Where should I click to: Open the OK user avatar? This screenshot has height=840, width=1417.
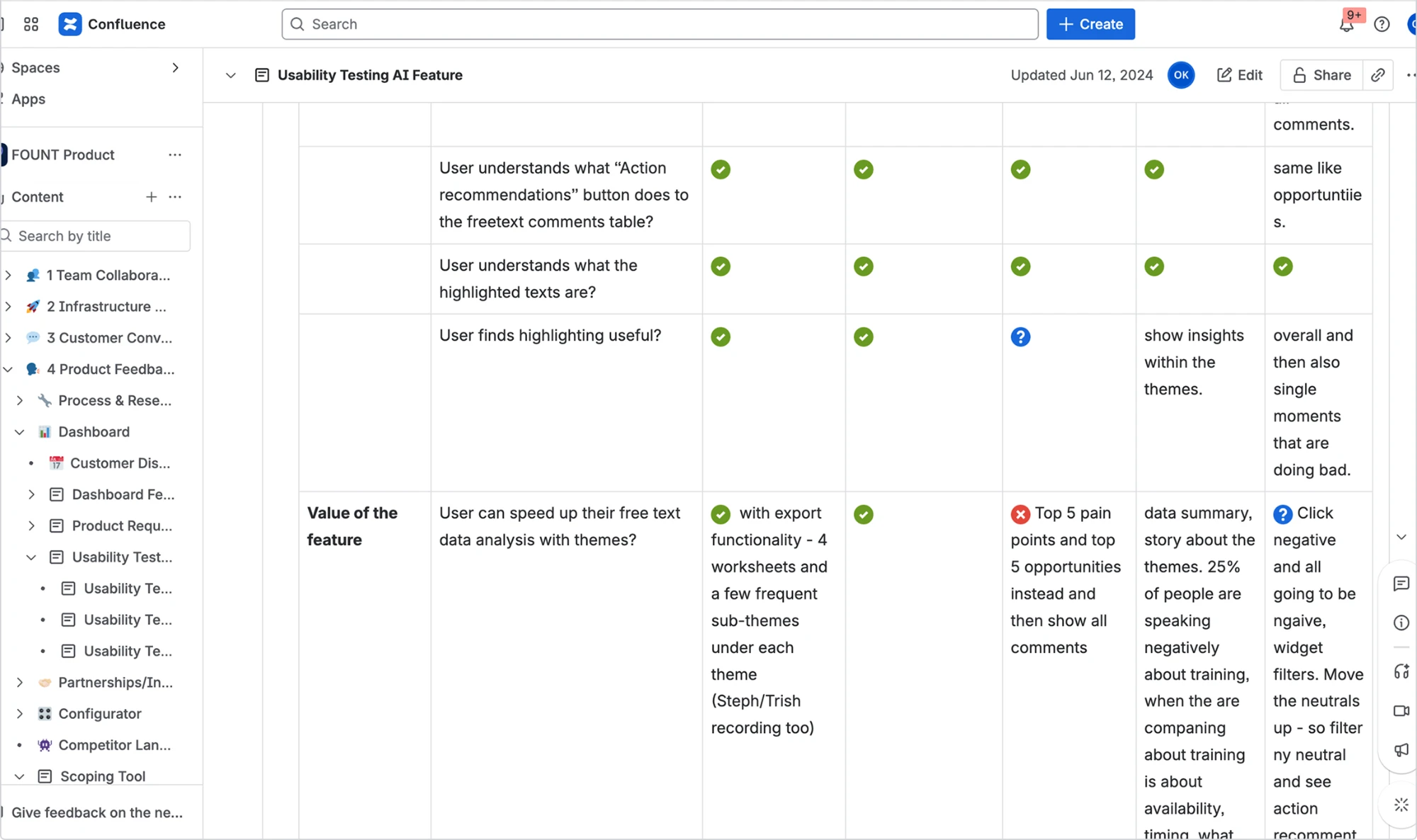point(1181,75)
